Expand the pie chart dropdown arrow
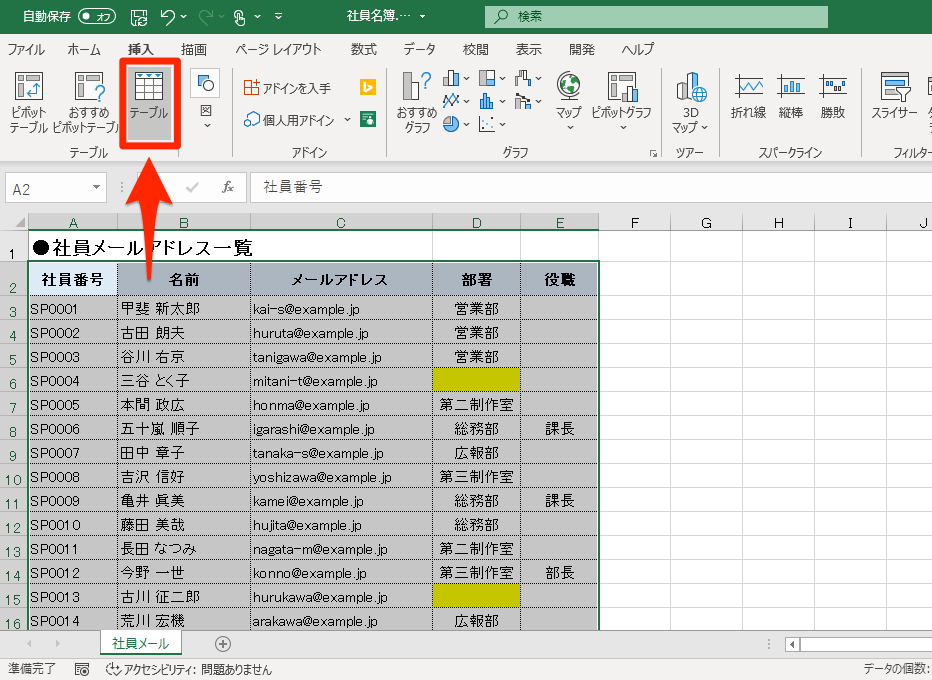 (x=467, y=124)
